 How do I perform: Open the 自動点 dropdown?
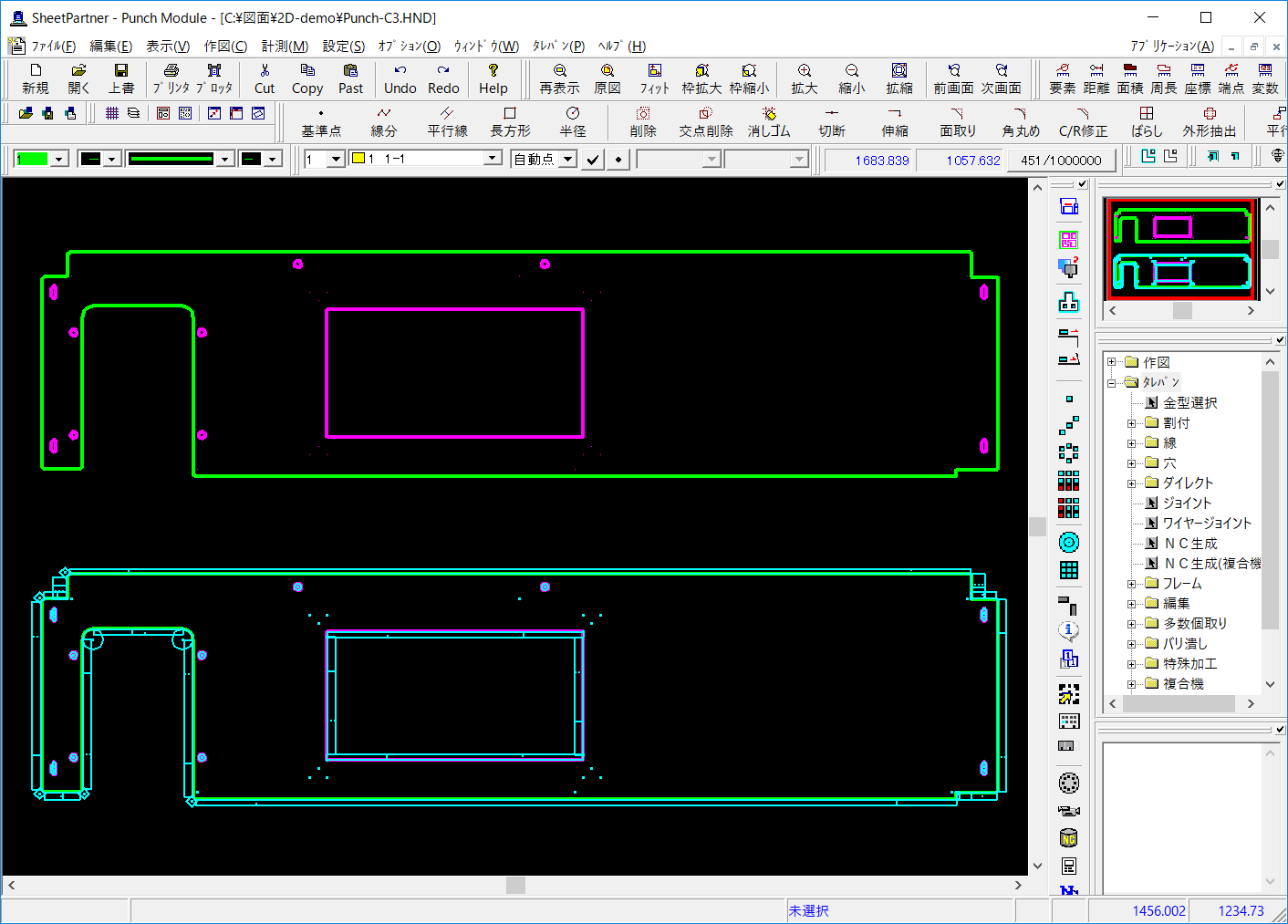[x=566, y=159]
